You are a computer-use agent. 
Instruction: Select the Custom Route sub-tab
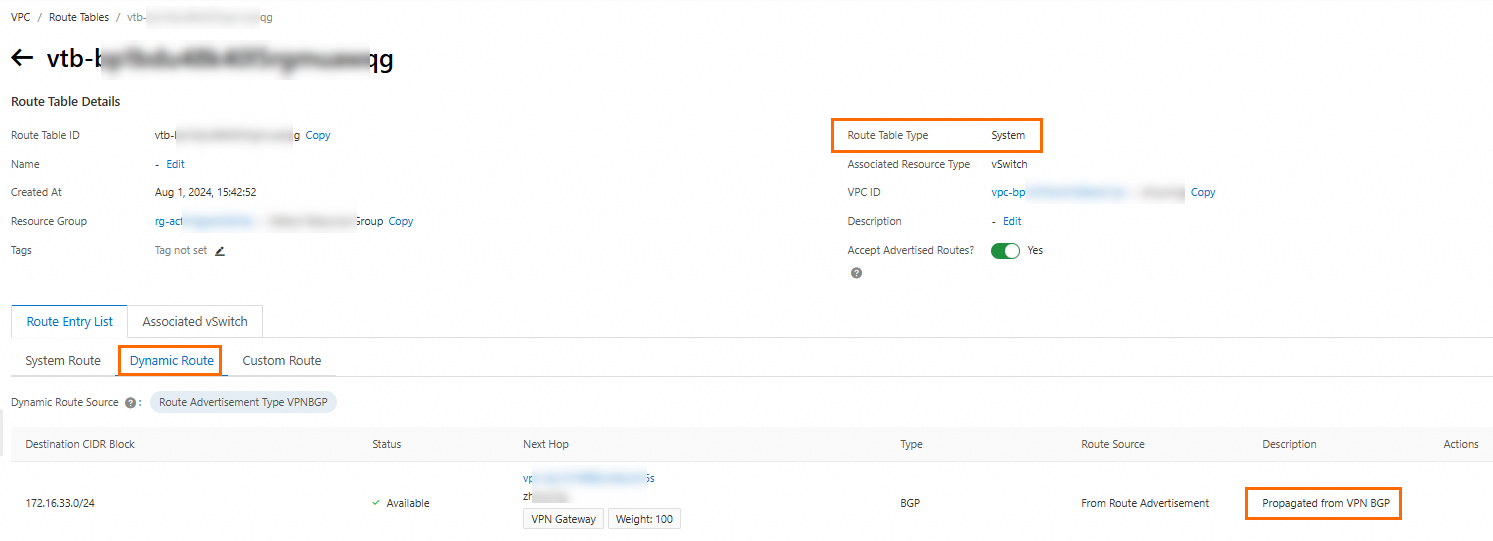(x=282, y=360)
